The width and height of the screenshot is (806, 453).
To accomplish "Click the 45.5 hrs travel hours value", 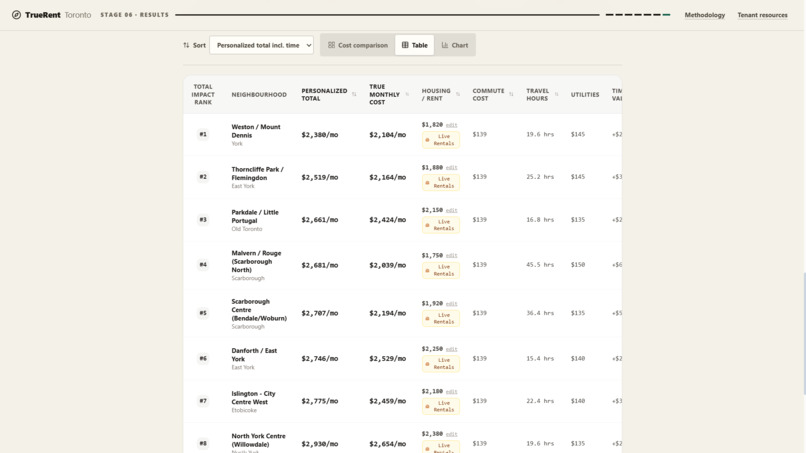I will pyautogui.click(x=540, y=265).
